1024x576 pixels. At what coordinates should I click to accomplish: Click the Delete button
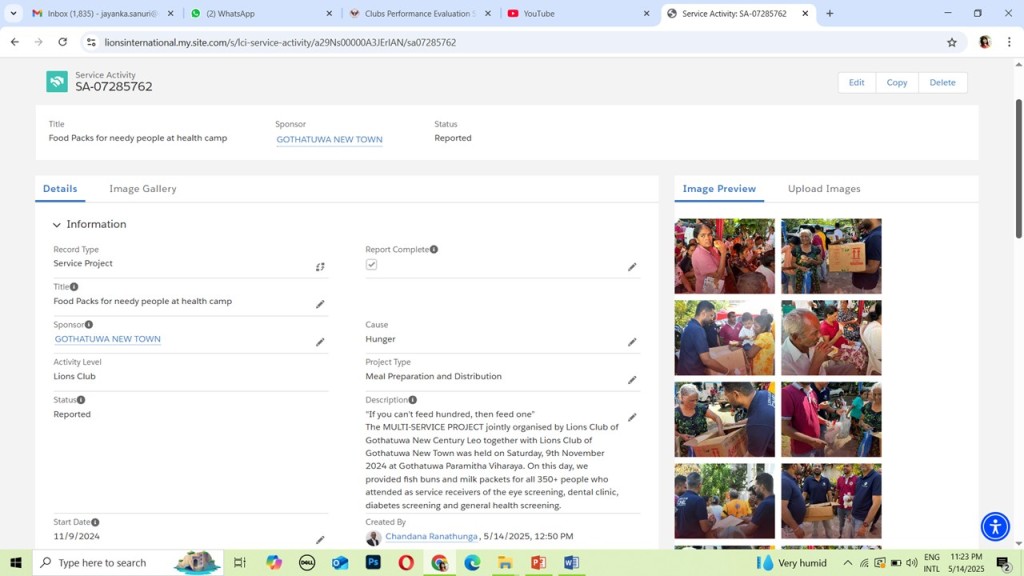[942, 82]
